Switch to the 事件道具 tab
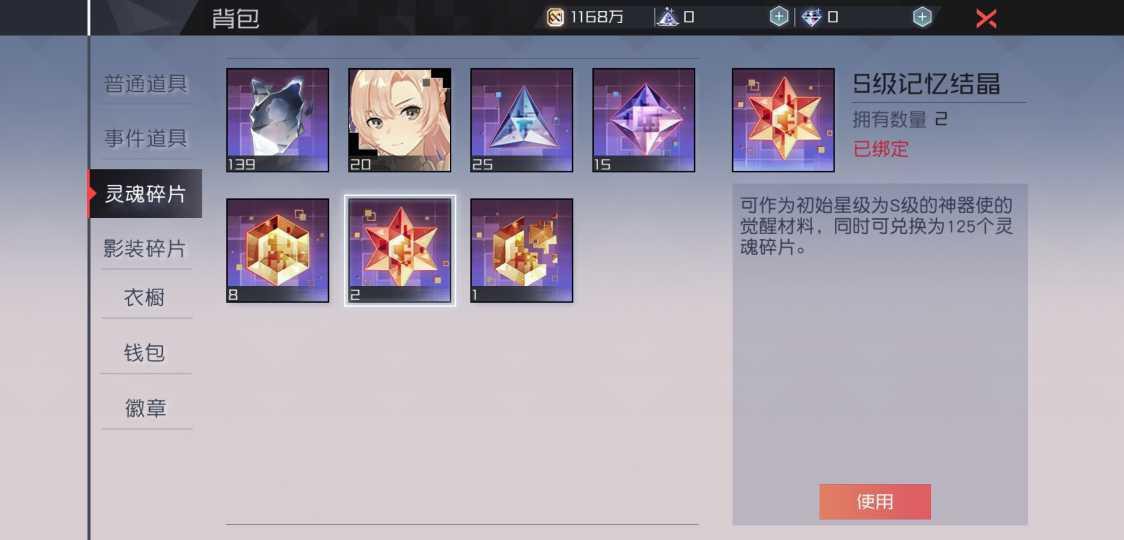 click(146, 138)
